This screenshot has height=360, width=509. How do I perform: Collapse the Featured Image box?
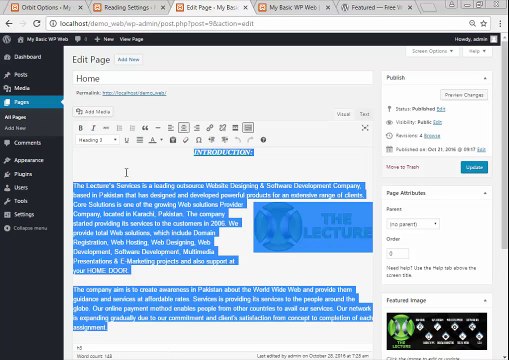coord(485,301)
